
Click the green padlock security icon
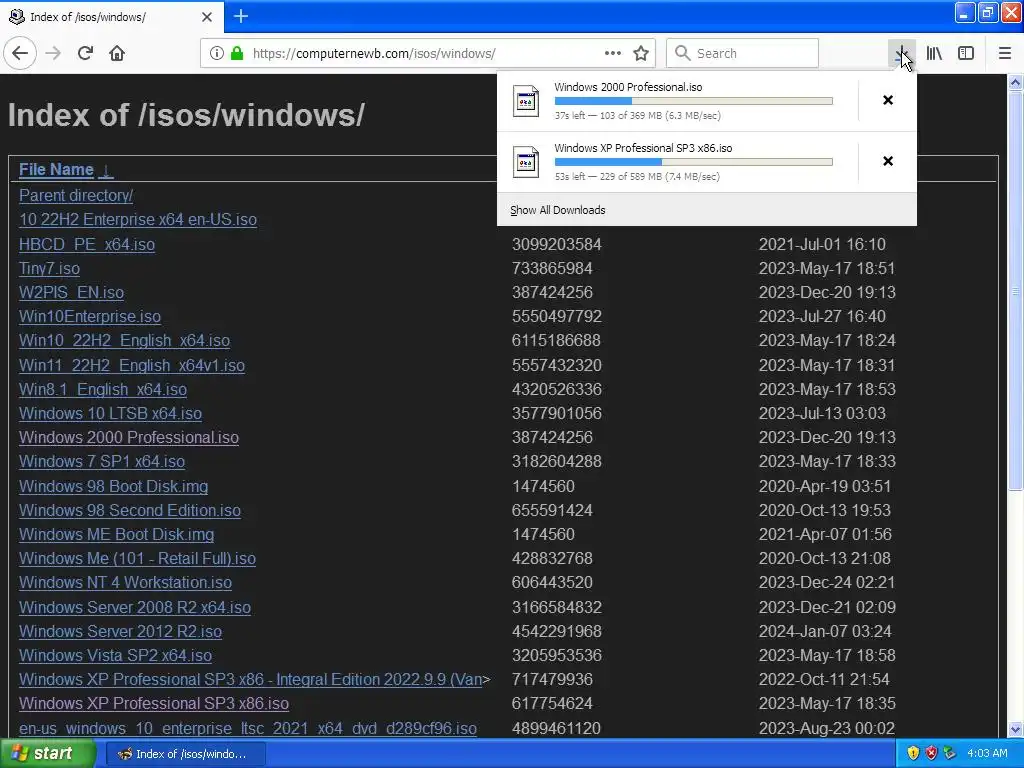(x=237, y=53)
